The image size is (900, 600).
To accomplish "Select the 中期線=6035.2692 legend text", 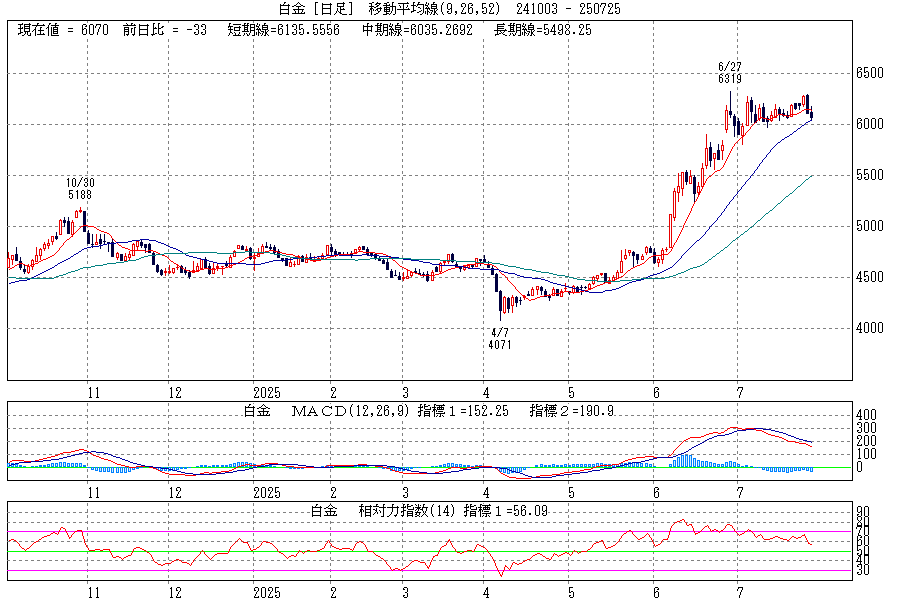I will [x=417, y=30].
